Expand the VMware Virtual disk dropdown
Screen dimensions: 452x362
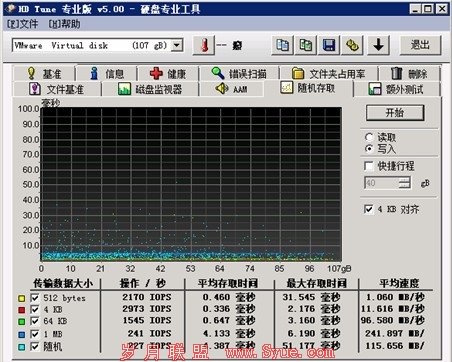(x=177, y=45)
